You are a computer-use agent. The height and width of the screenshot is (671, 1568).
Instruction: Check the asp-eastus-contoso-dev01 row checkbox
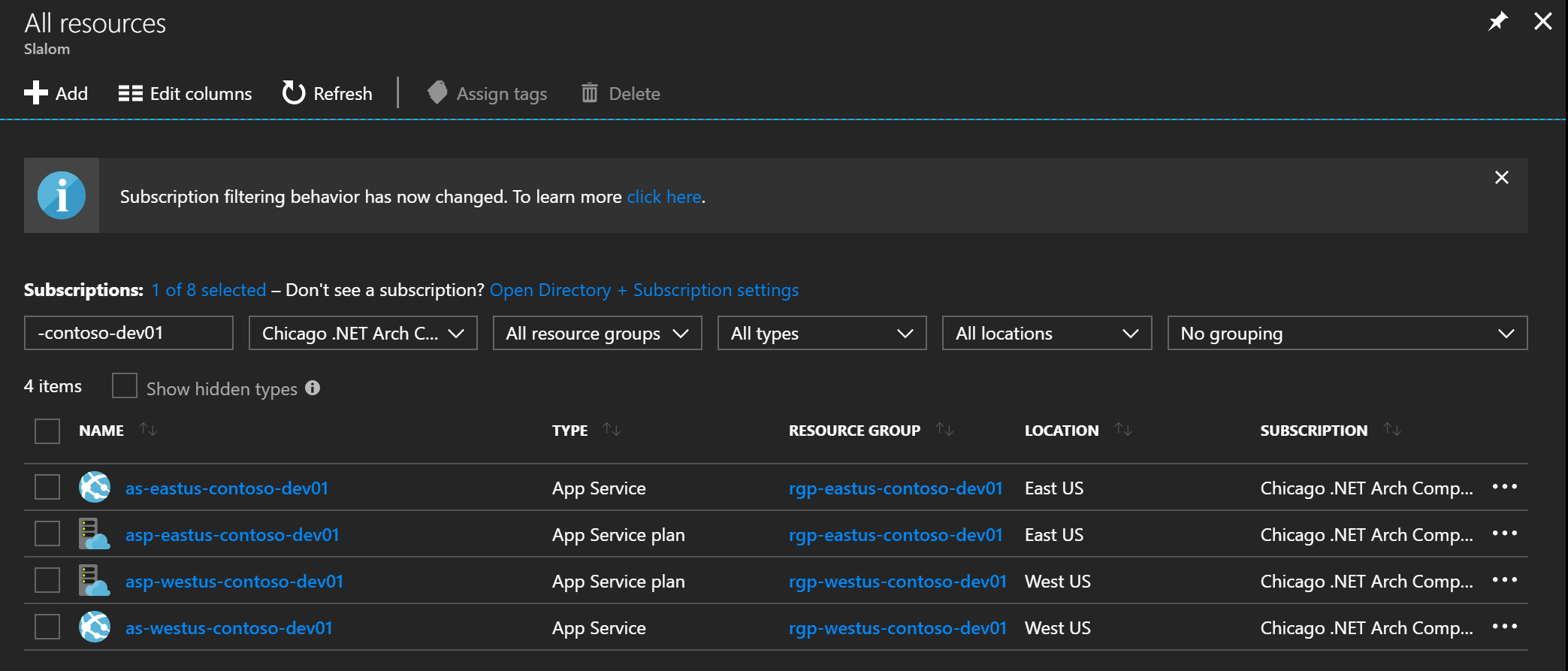coord(47,533)
